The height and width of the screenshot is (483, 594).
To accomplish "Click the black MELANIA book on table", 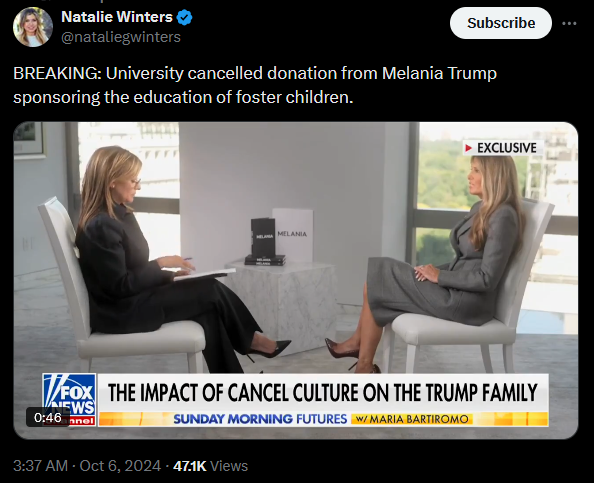I will (263, 237).
